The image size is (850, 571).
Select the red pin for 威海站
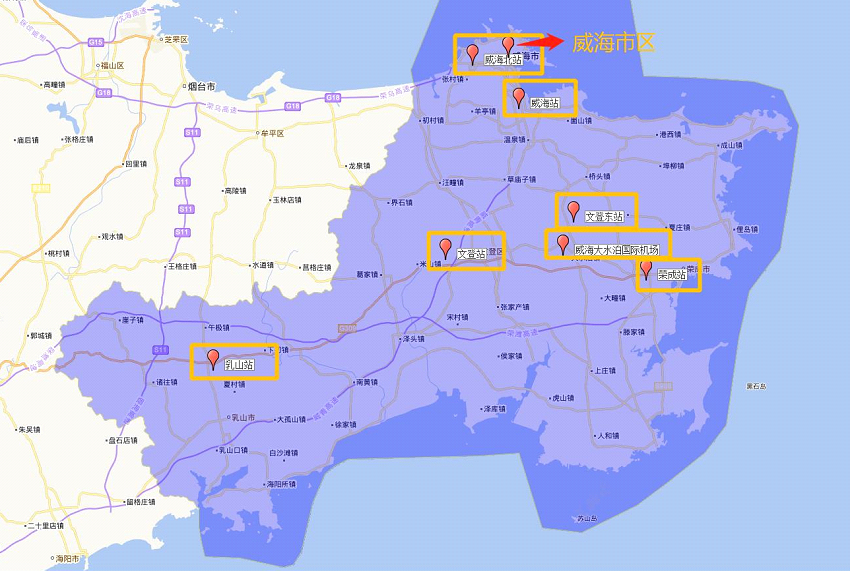click(519, 98)
